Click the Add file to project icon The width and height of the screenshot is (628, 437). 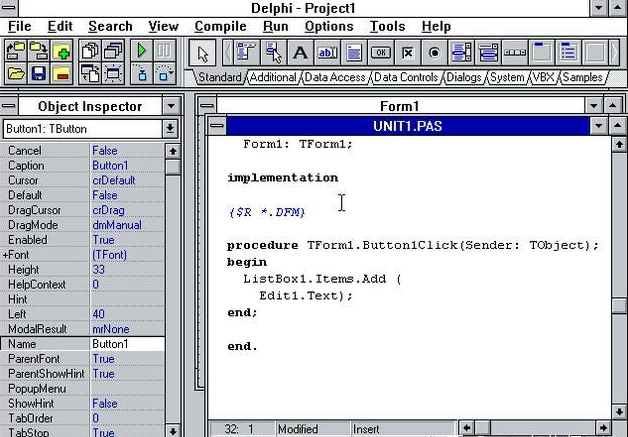click(64, 51)
